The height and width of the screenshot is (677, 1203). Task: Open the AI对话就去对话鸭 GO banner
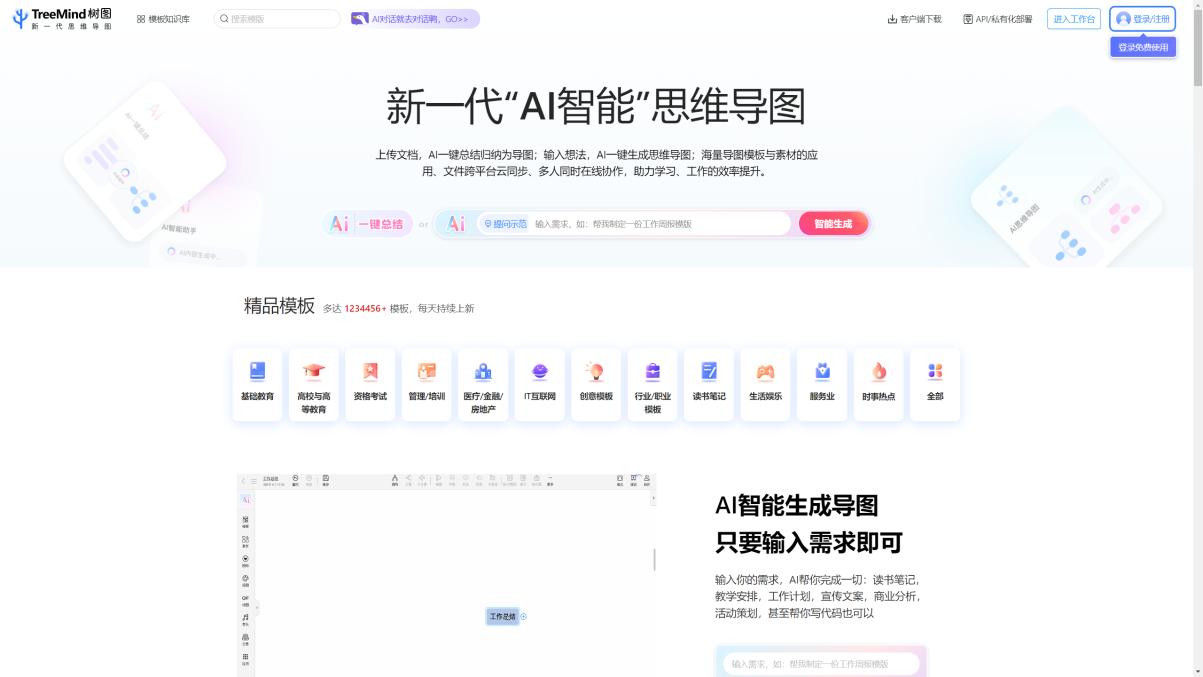point(415,19)
